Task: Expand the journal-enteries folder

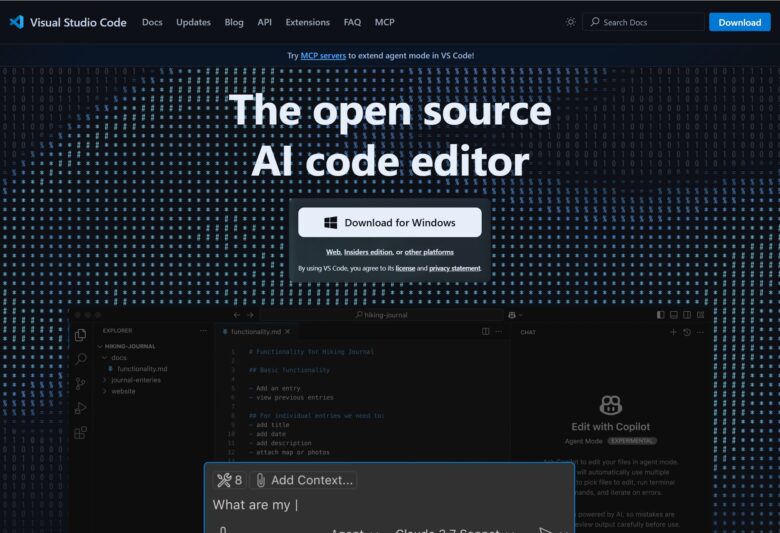Action: click(104, 380)
